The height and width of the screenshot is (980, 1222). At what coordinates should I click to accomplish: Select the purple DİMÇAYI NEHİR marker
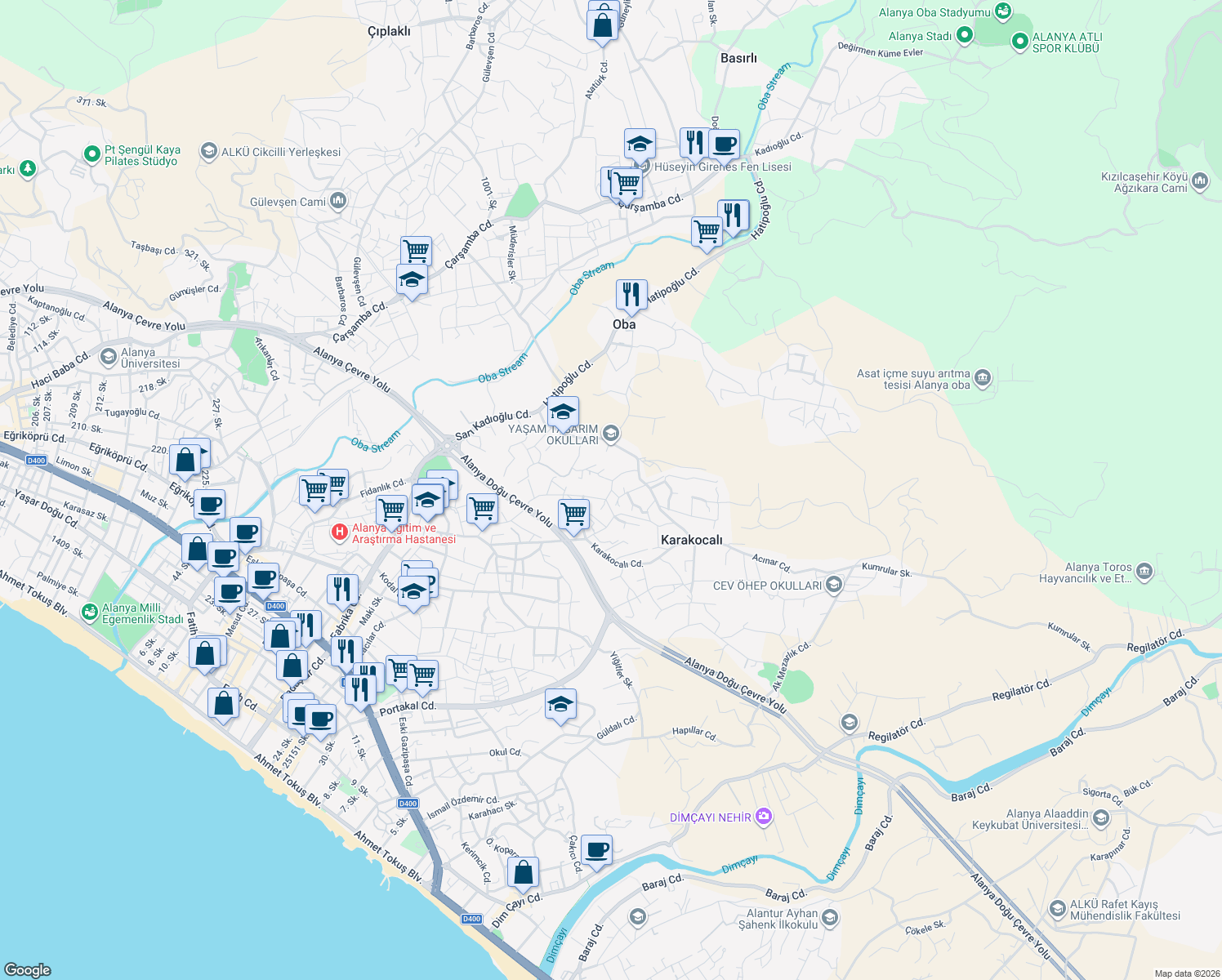[x=763, y=816]
